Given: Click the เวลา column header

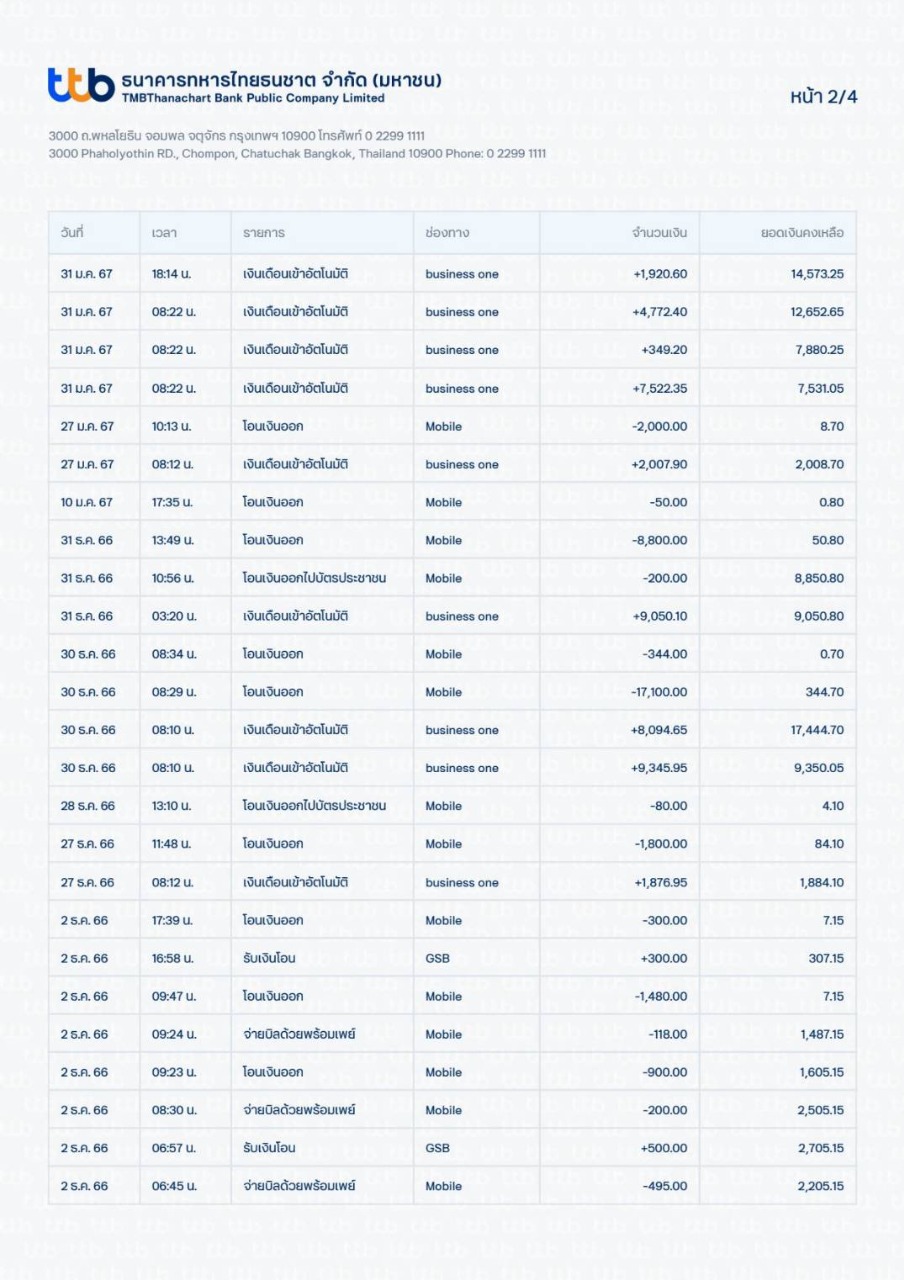Looking at the screenshot, I should (164, 233).
